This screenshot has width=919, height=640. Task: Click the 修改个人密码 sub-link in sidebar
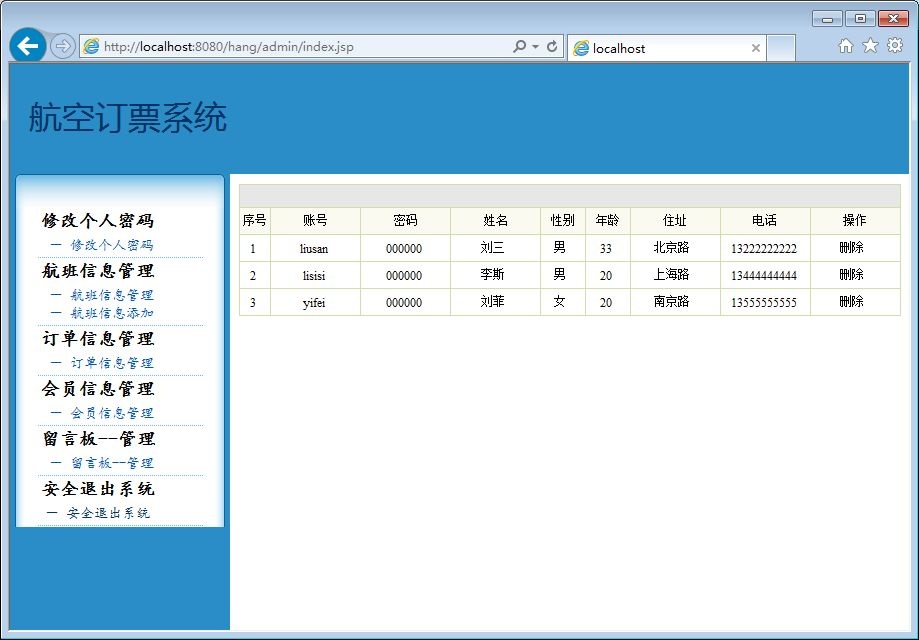[x=112, y=245]
